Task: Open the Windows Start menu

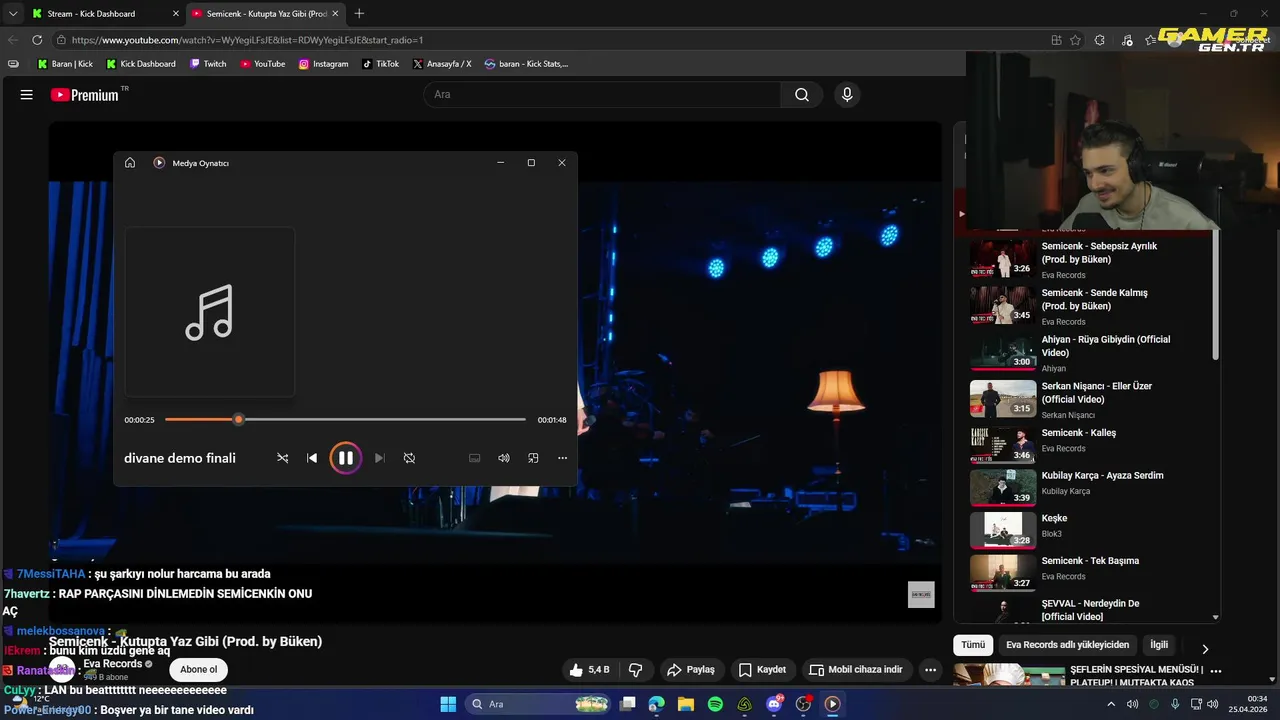Action: [x=448, y=704]
